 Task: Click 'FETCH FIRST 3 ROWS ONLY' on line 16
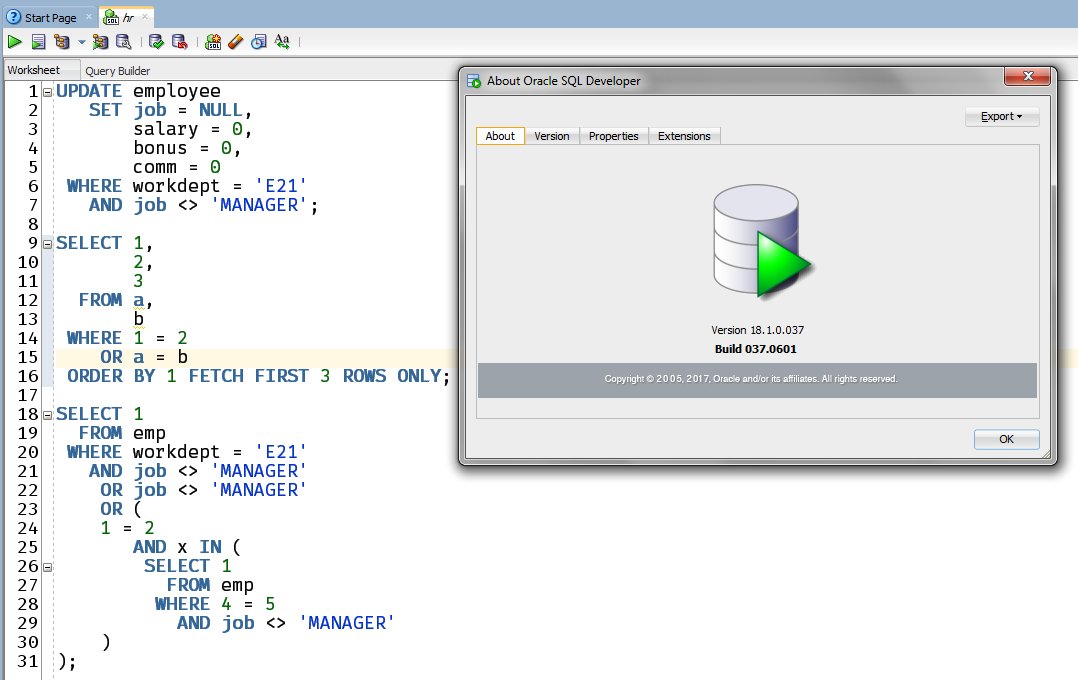pos(315,376)
